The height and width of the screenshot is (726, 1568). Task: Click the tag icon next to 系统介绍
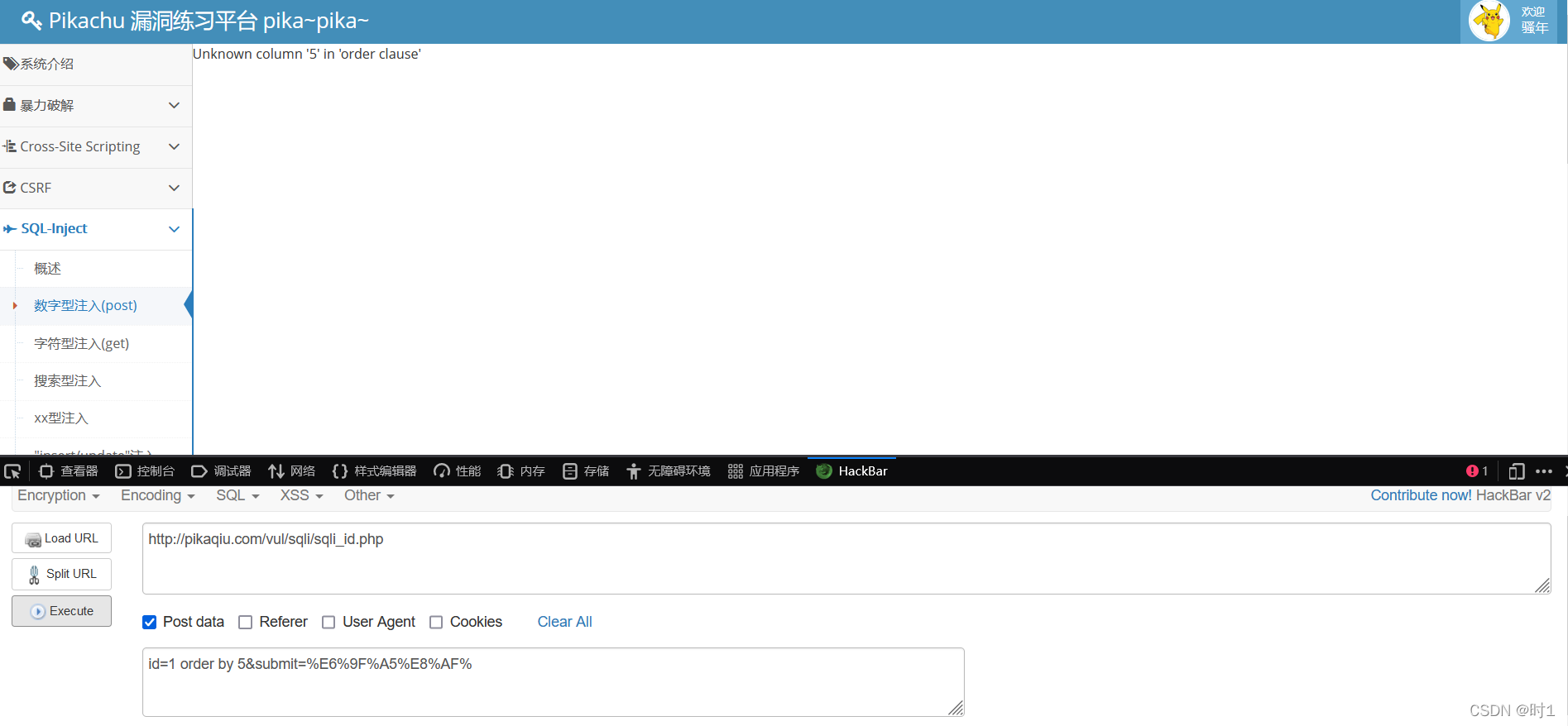(x=11, y=64)
